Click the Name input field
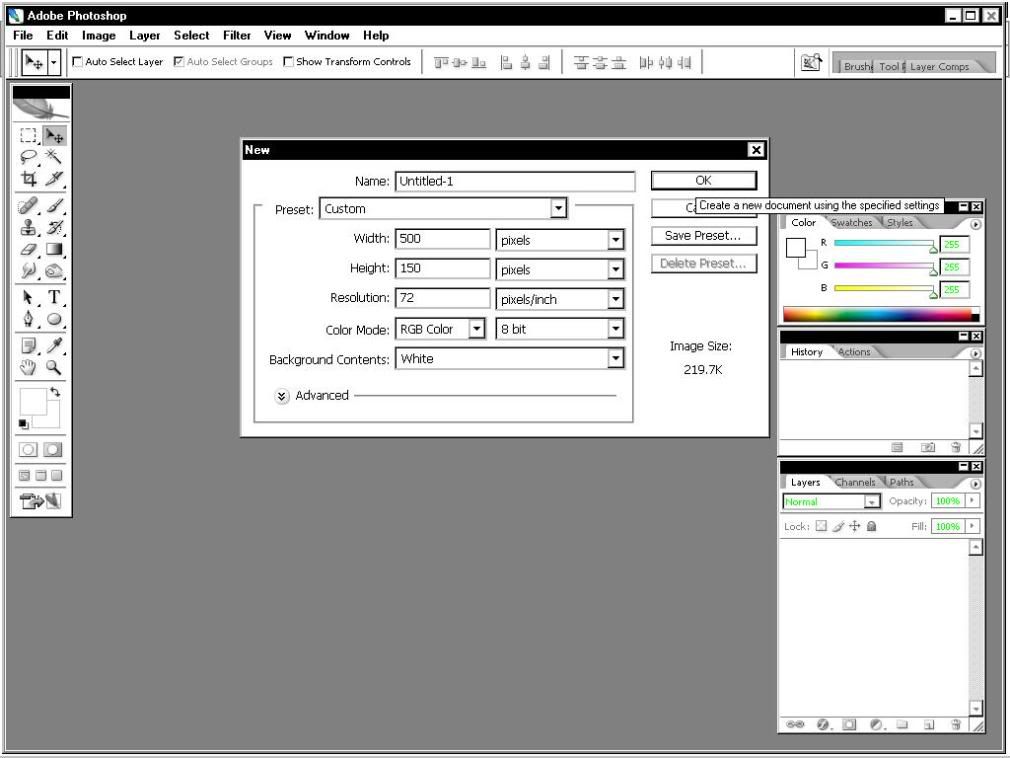1010x758 pixels. coord(515,181)
